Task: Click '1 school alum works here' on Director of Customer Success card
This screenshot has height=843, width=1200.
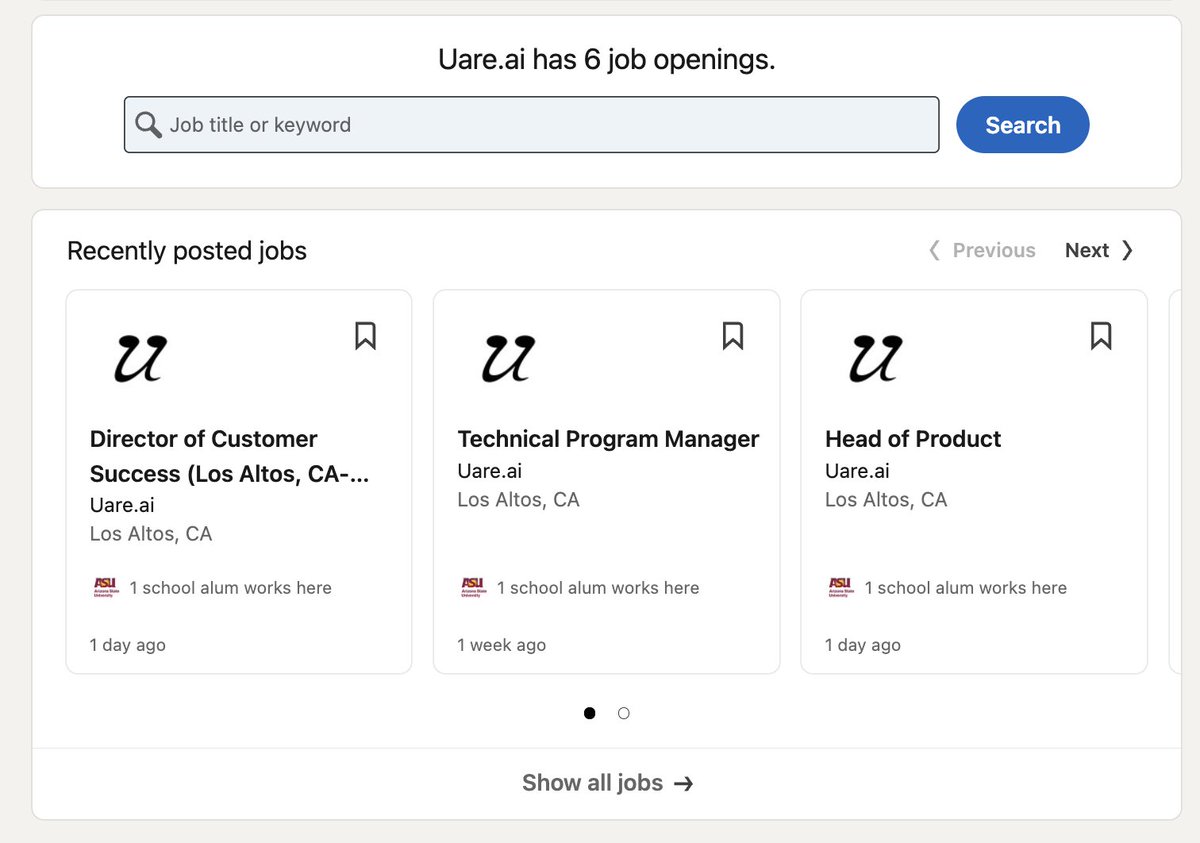Action: coord(230,588)
